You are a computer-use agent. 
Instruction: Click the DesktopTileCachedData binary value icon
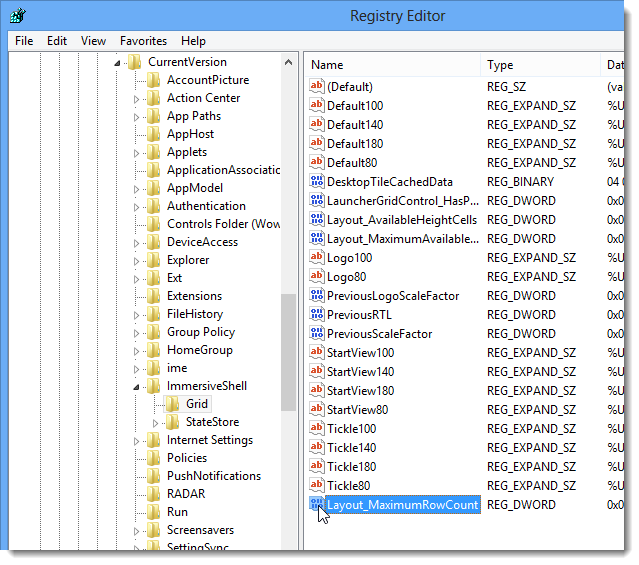pyautogui.click(x=317, y=182)
